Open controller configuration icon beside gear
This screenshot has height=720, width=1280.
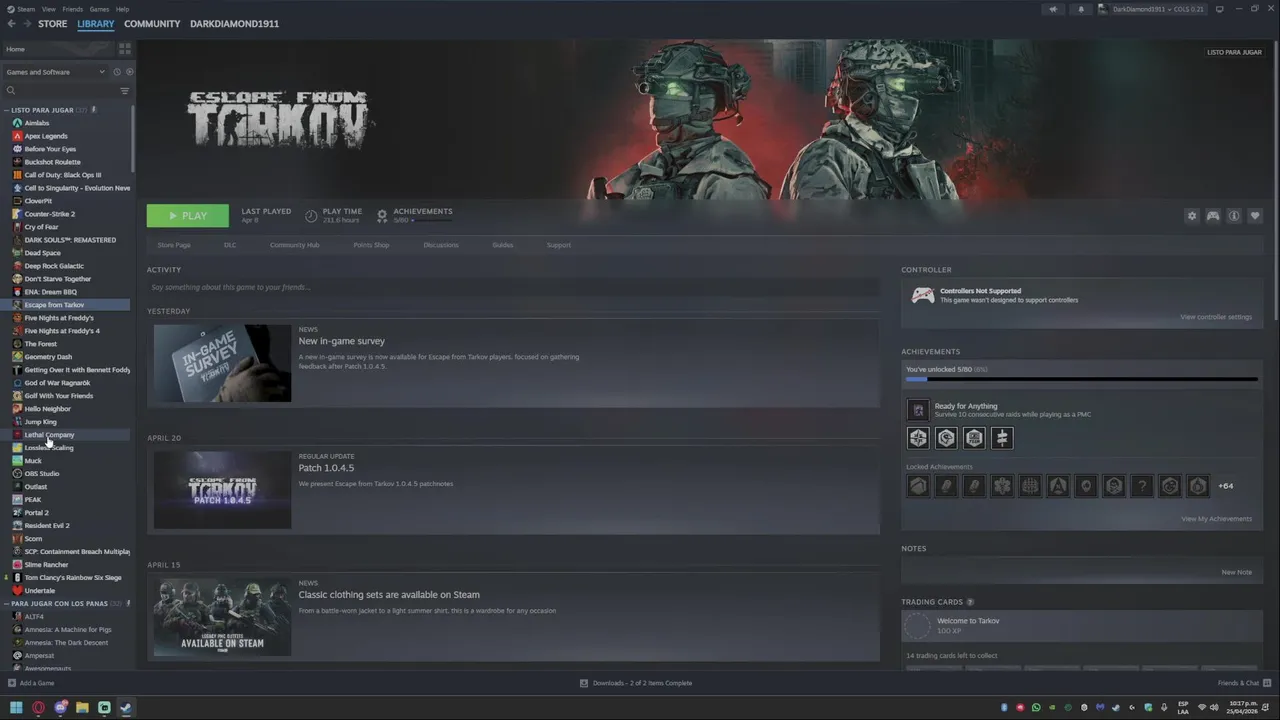(1212, 216)
